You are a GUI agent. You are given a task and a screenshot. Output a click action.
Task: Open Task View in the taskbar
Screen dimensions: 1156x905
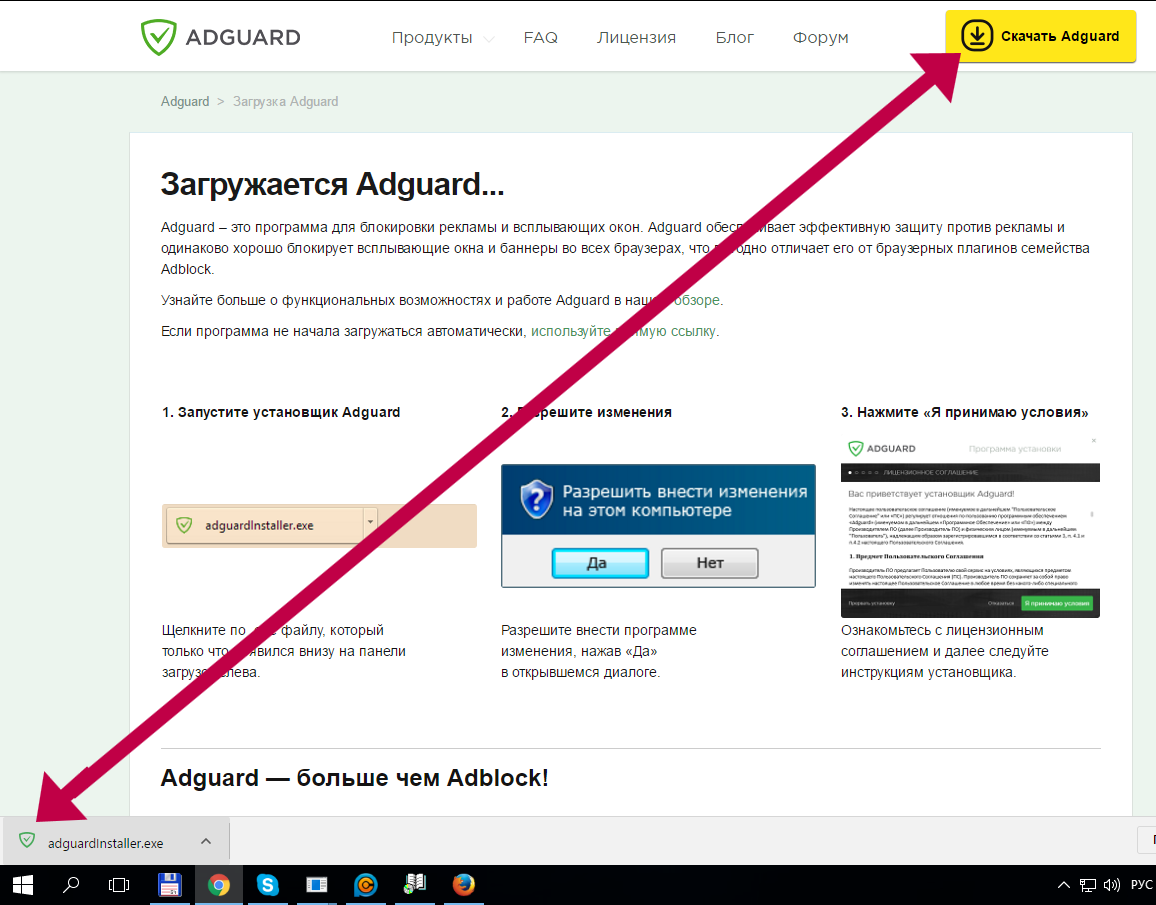[x=120, y=885]
